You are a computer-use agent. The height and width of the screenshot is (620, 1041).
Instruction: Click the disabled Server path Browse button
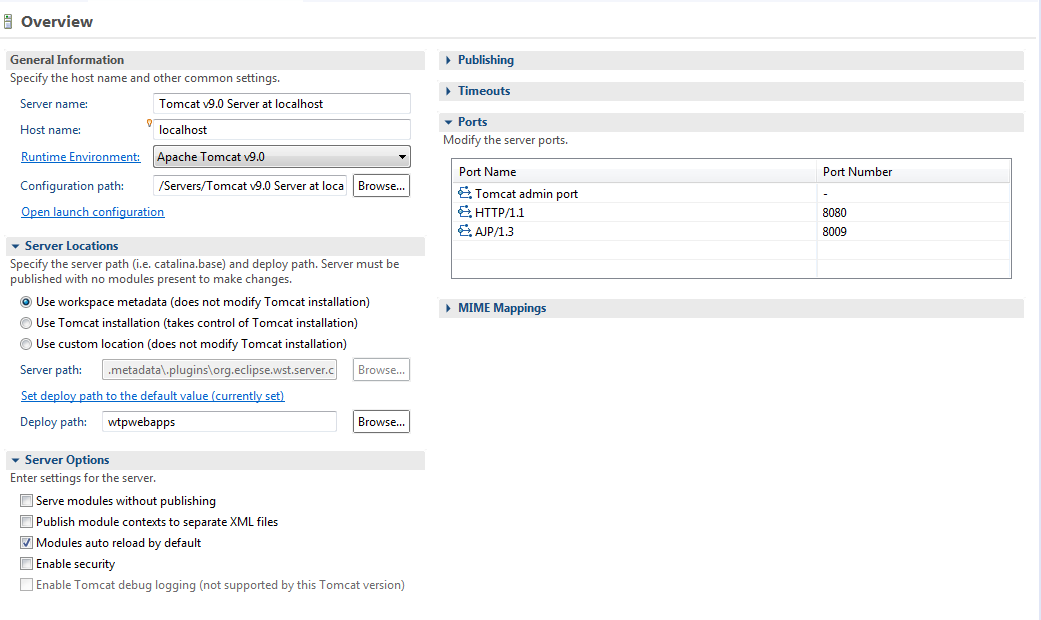381,370
